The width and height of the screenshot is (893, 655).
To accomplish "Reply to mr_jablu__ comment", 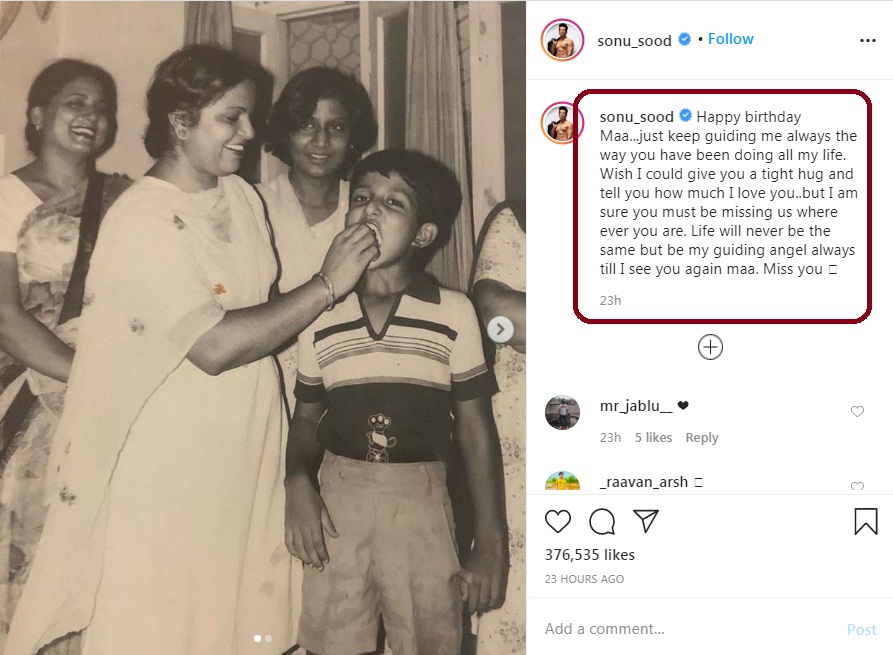I will pos(702,438).
